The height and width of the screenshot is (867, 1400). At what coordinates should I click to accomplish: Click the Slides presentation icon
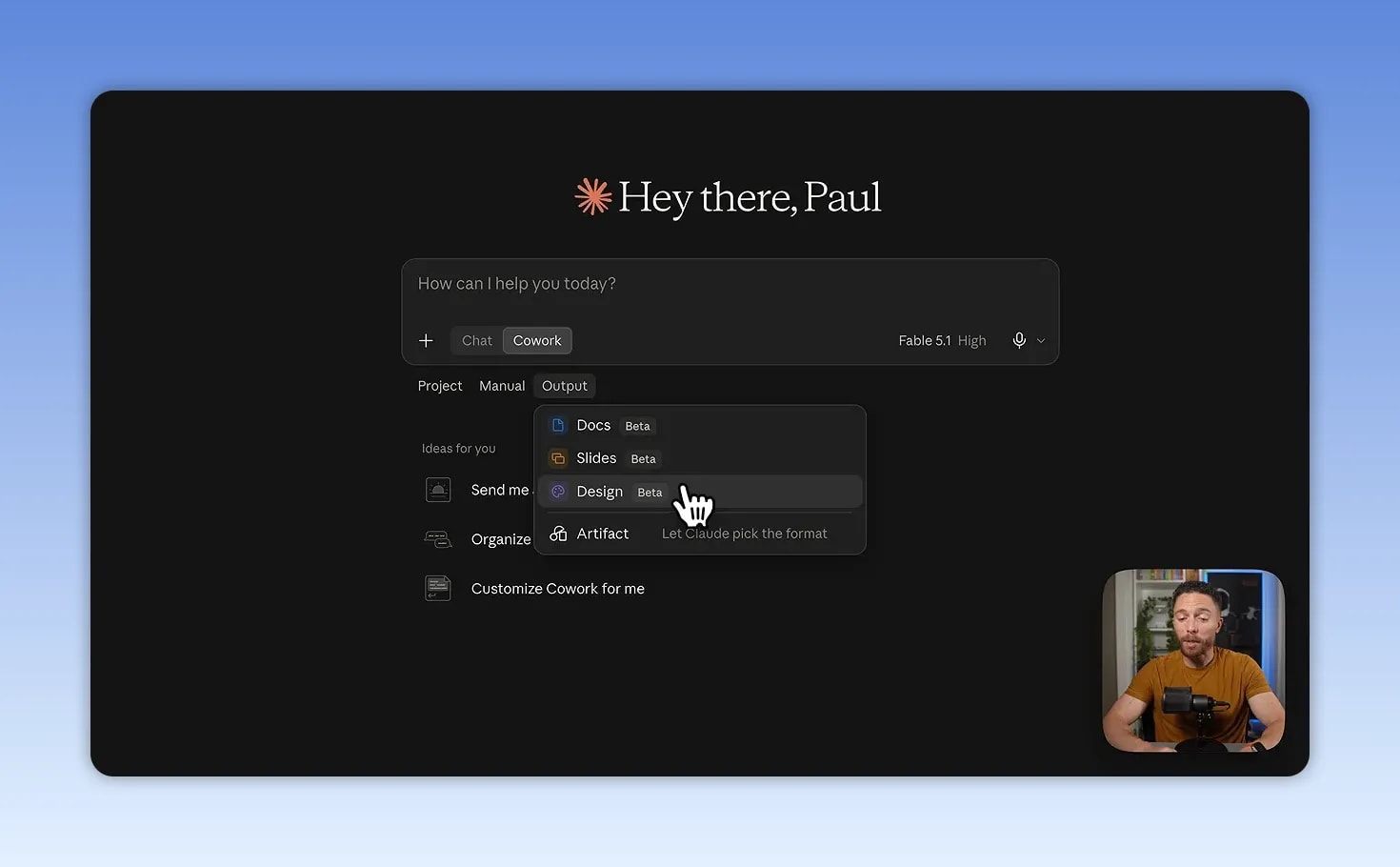coord(558,458)
